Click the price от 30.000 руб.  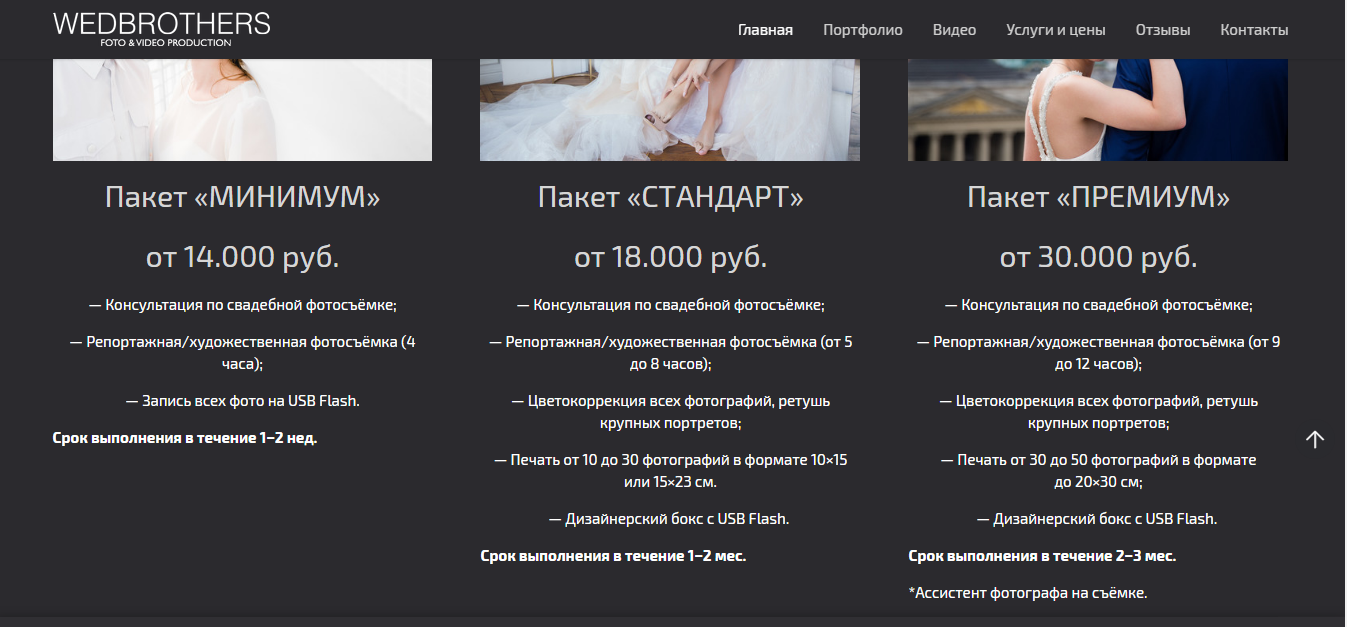click(1098, 257)
